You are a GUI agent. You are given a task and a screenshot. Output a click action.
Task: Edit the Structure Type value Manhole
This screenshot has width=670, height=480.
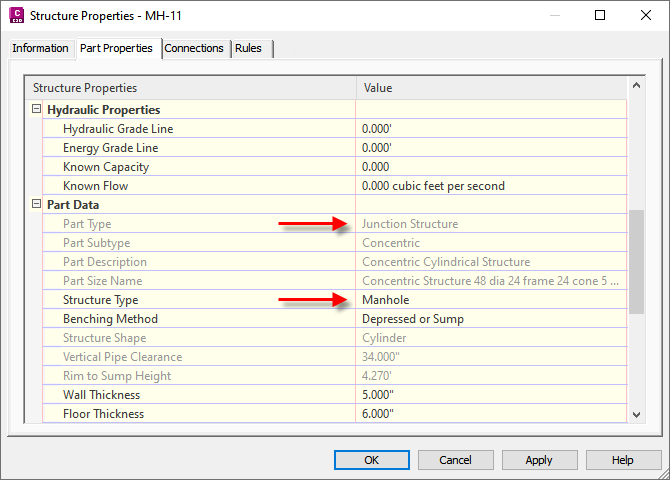tap(490, 300)
